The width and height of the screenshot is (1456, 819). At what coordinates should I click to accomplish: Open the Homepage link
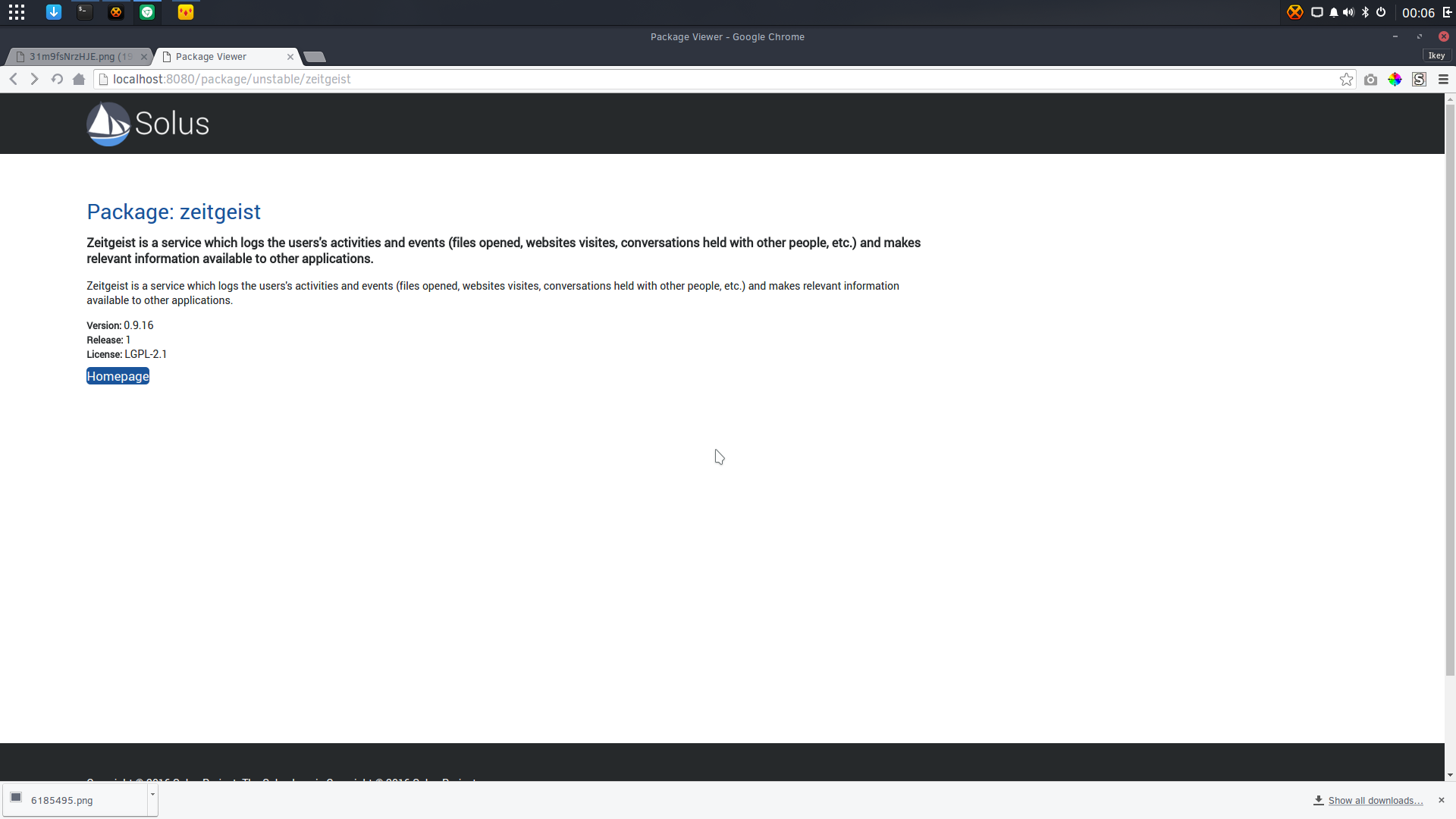tap(118, 376)
